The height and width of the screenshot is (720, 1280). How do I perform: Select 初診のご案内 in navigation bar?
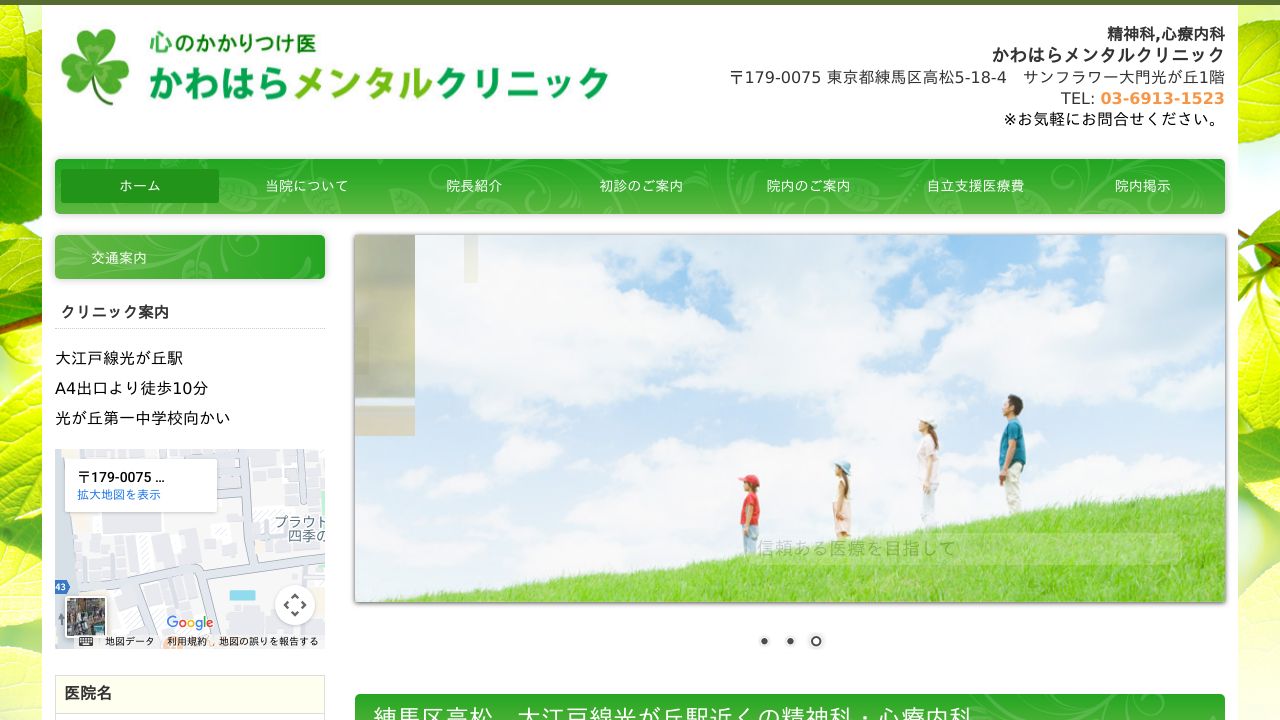(x=641, y=186)
